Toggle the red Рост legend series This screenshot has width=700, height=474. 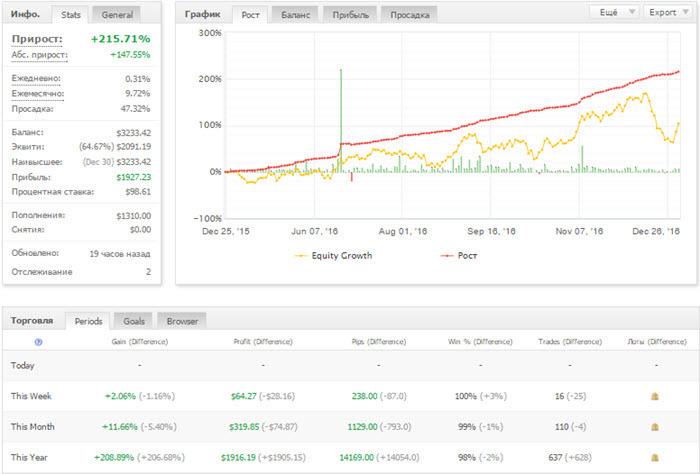459,256
